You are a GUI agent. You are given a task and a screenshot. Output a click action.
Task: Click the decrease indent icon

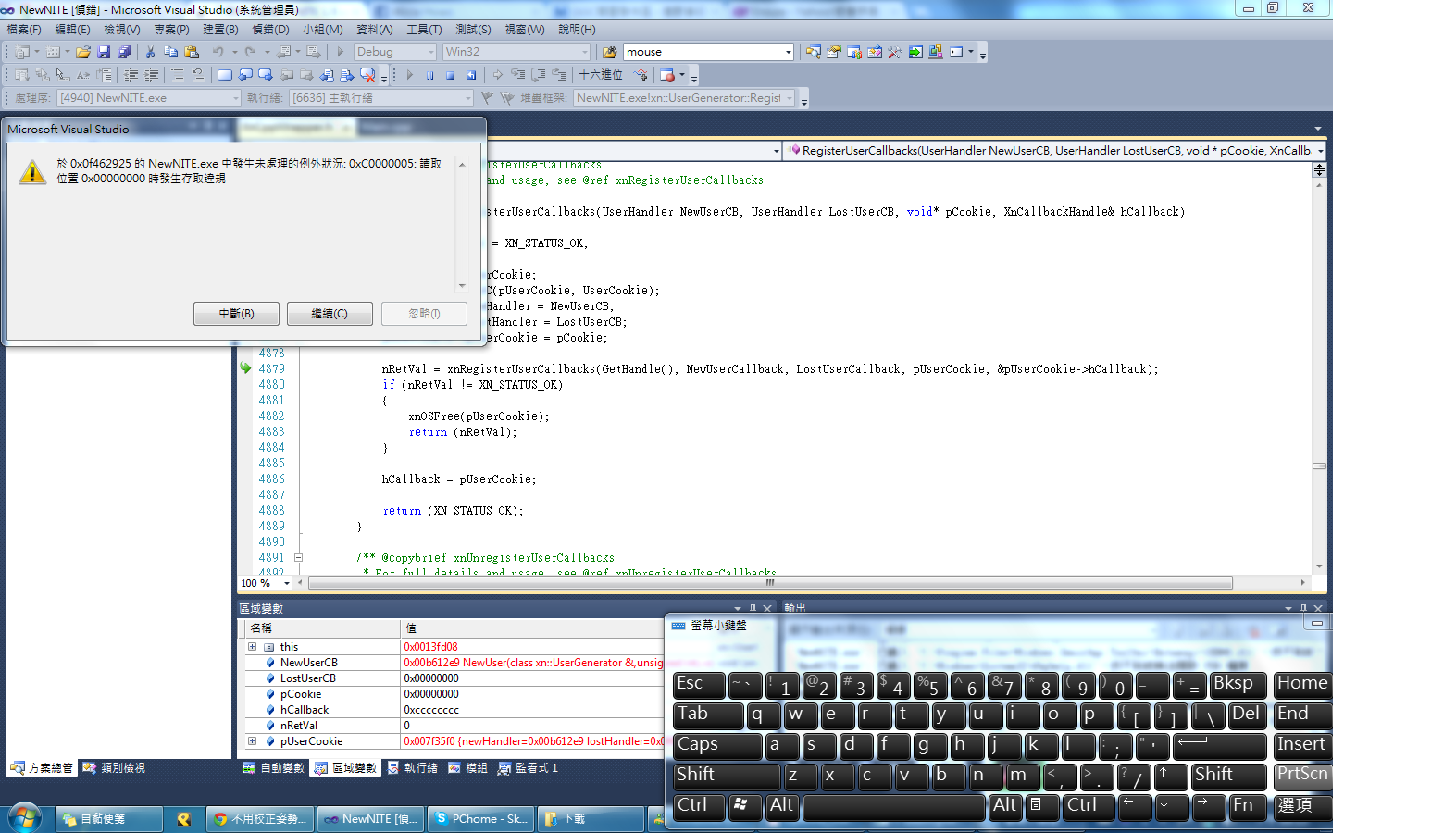(x=131, y=75)
